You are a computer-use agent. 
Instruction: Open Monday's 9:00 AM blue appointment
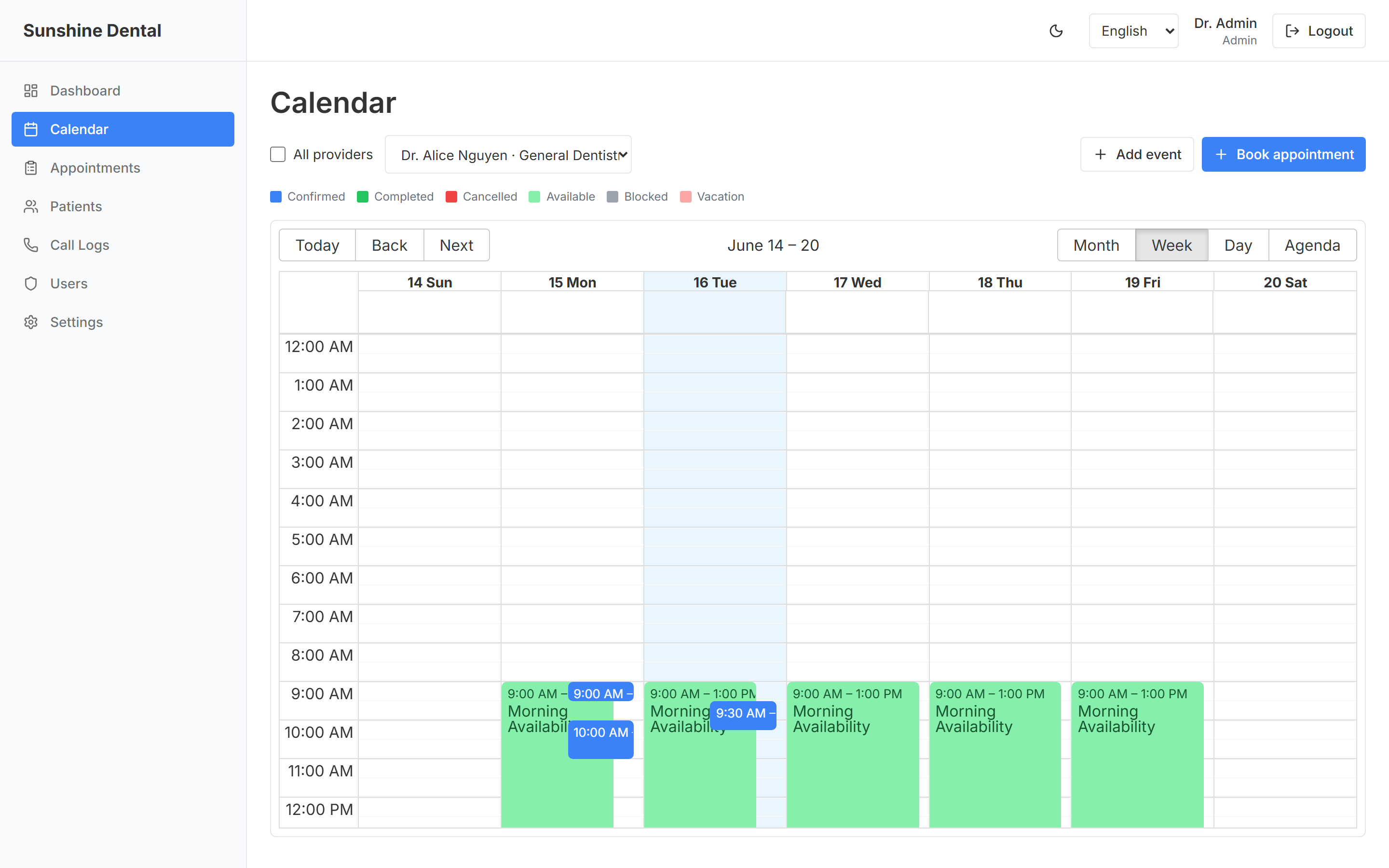tap(601, 692)
